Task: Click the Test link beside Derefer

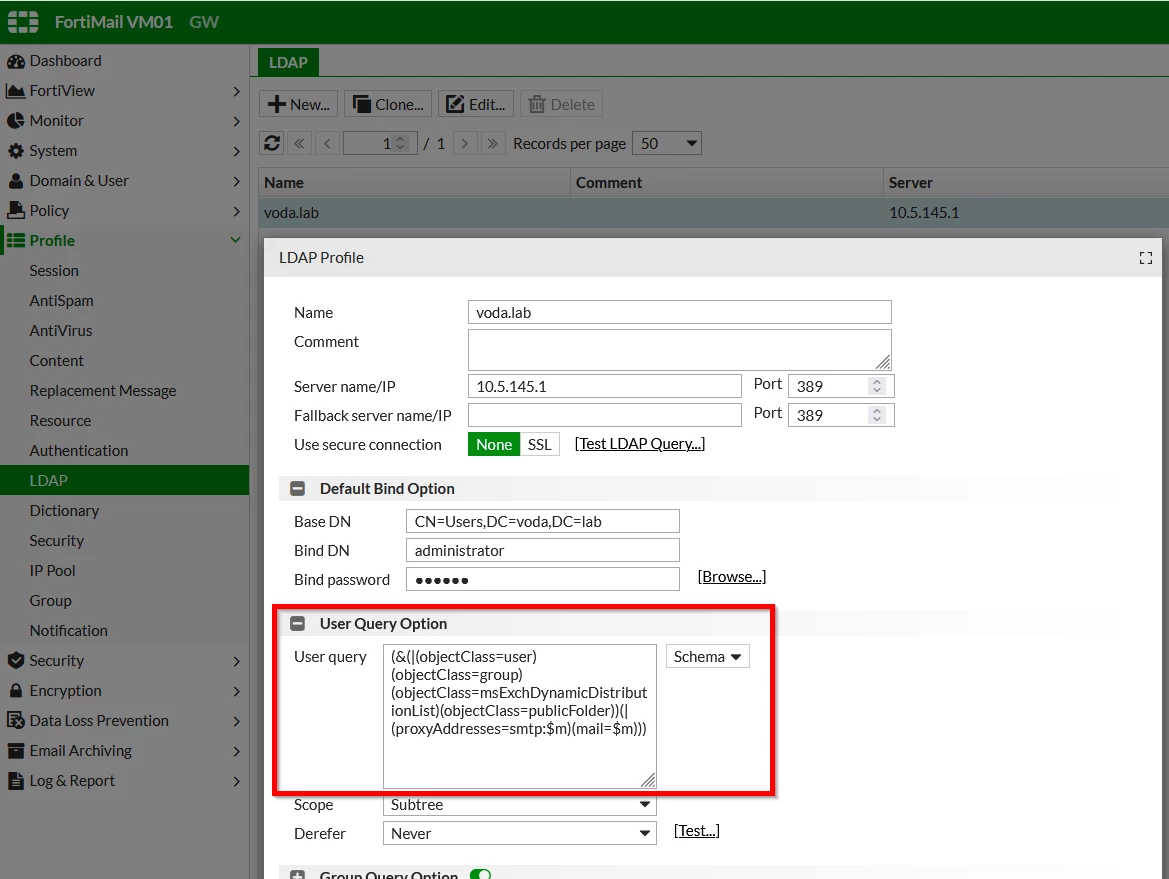Action: tap(696, 831)
